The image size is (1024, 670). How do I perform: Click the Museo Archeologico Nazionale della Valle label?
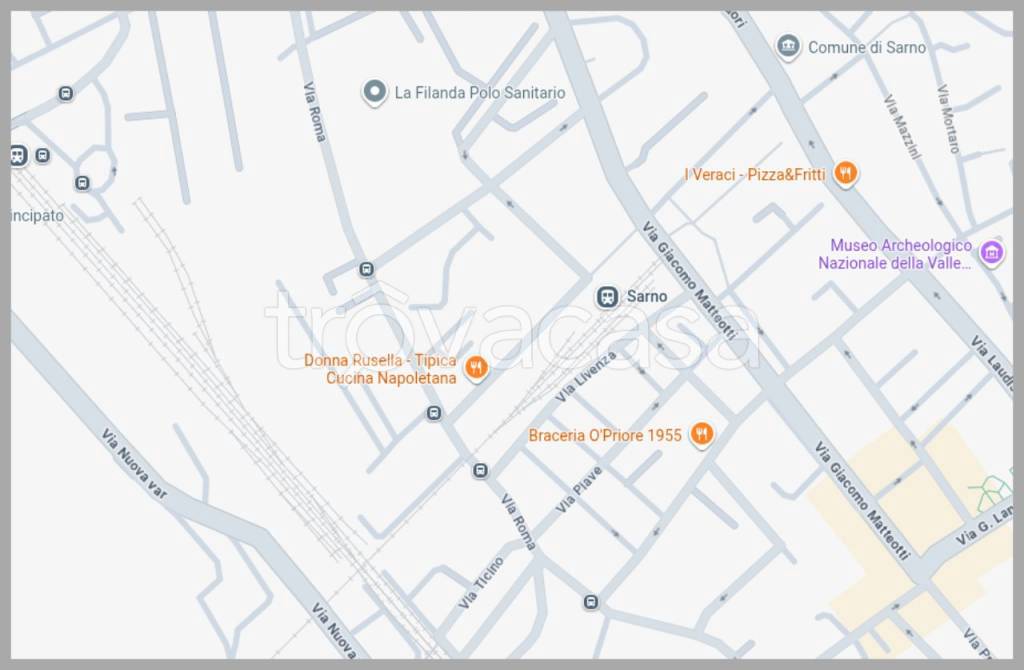click(x=895, y=254)
